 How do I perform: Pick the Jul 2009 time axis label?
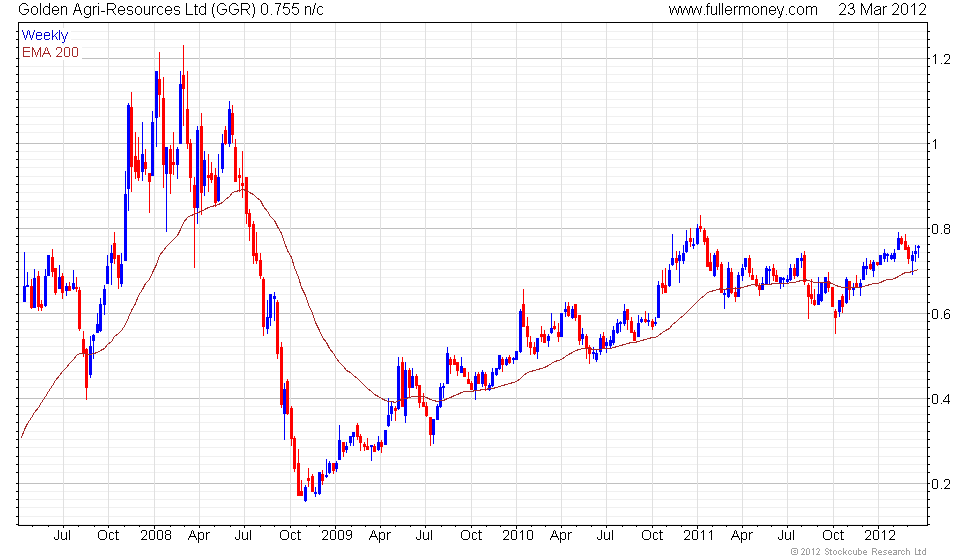(x=424, y=536)
